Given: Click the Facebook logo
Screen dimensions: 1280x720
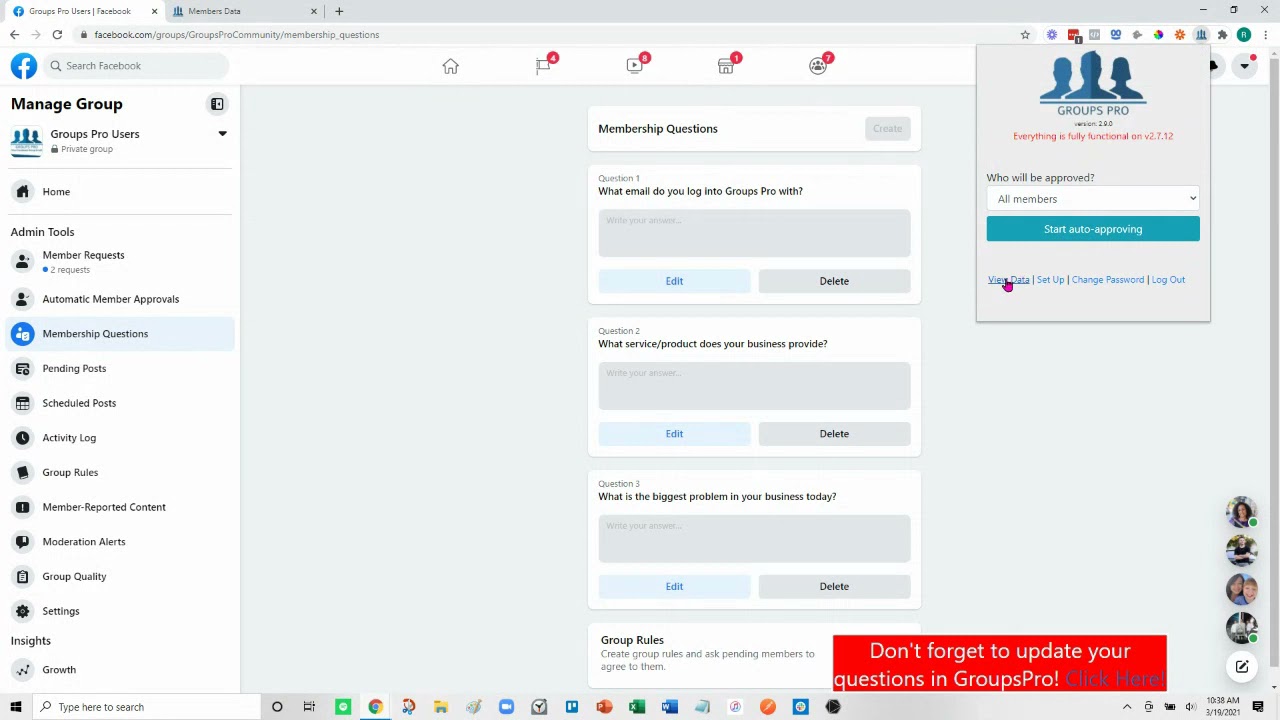Looking at the screenshot, I should coord(24,66).
